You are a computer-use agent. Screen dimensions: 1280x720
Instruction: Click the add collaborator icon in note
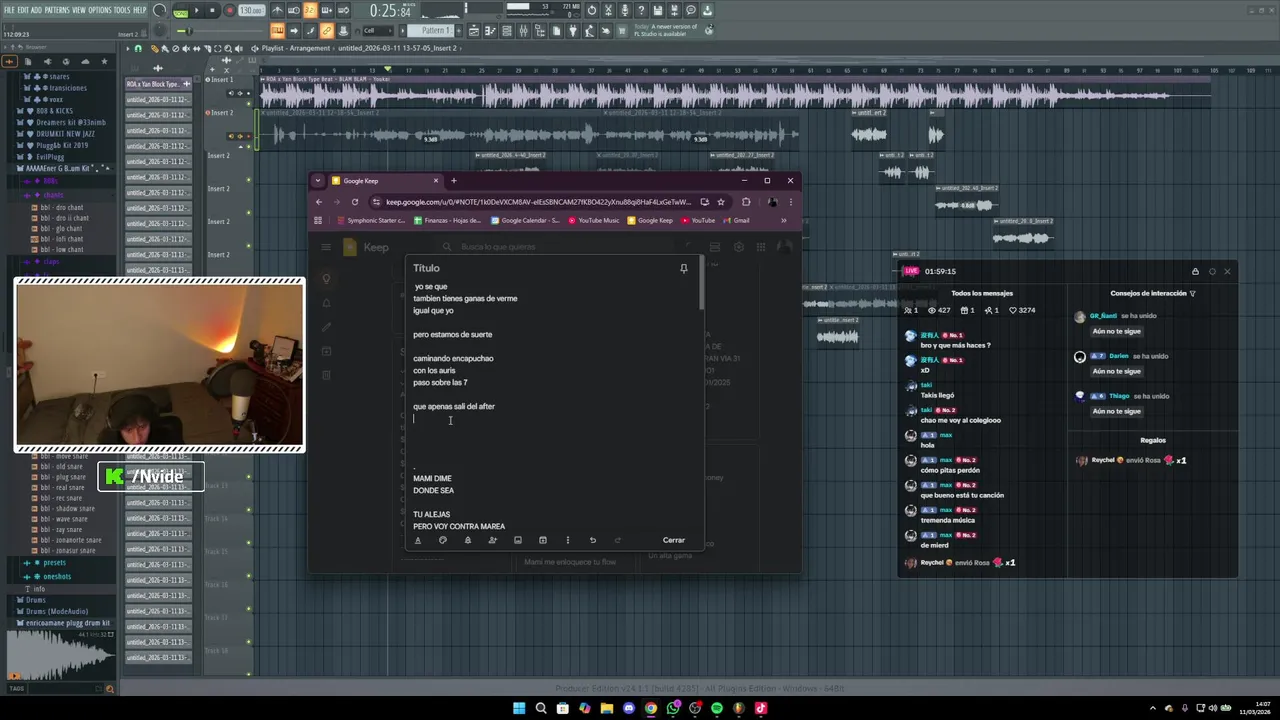(x=492, y=540)
